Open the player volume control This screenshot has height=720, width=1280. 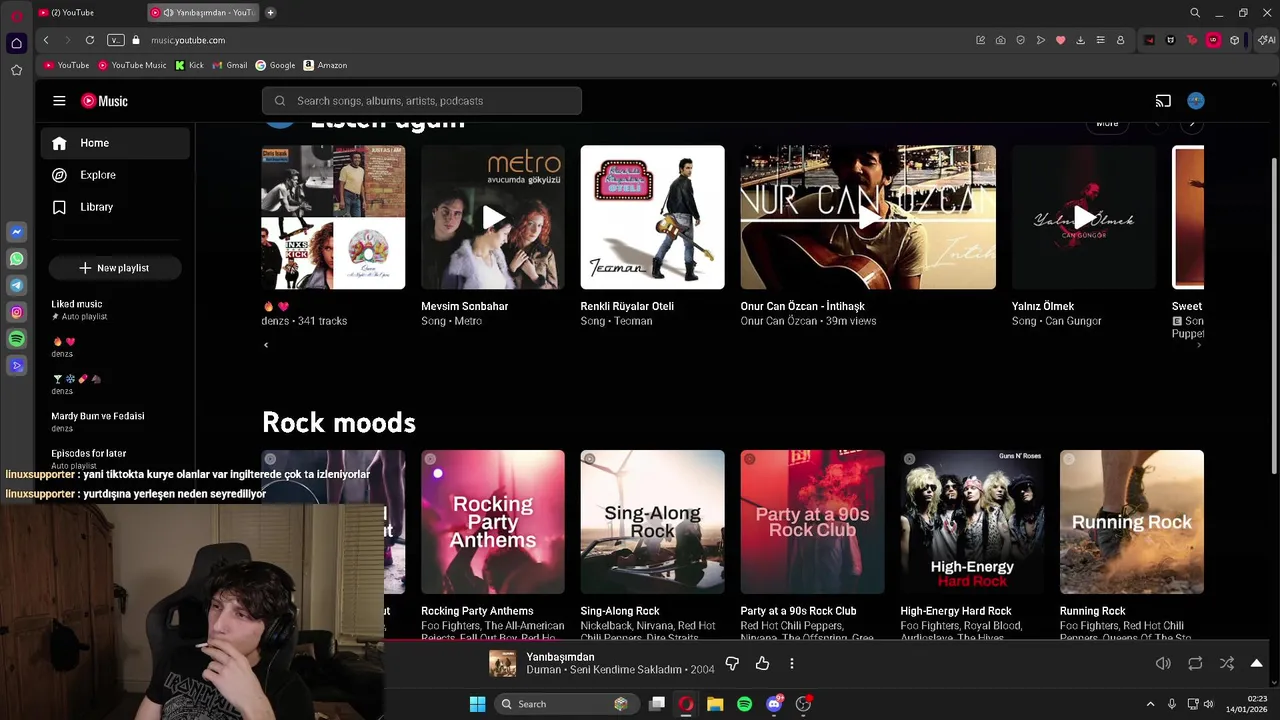(x=1163, y=664)
